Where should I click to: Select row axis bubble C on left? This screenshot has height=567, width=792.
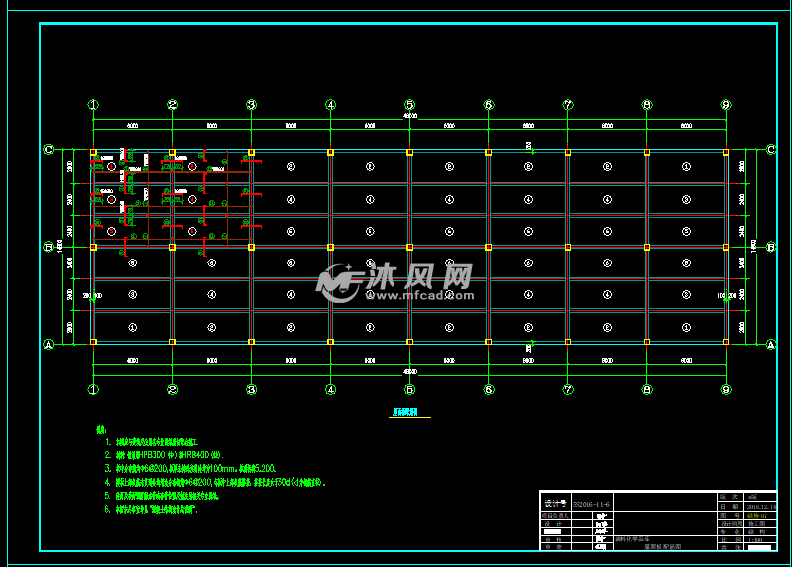47,150
